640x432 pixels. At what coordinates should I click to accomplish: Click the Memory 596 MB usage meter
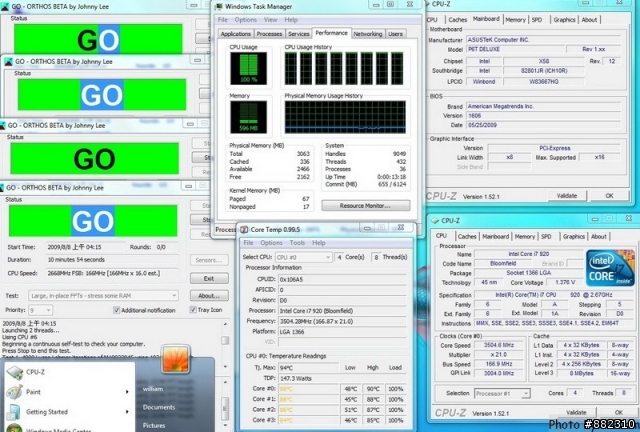[248, 117]
